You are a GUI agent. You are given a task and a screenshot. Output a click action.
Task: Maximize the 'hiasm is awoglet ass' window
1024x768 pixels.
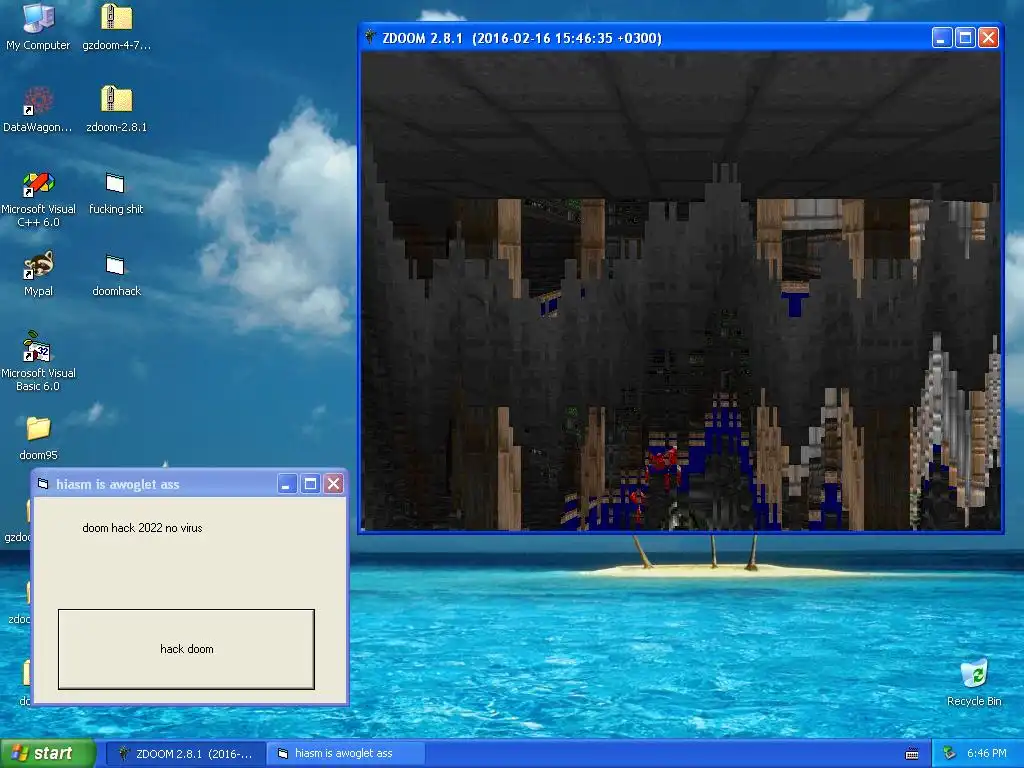pyautogui.click(x=310, y=484)
